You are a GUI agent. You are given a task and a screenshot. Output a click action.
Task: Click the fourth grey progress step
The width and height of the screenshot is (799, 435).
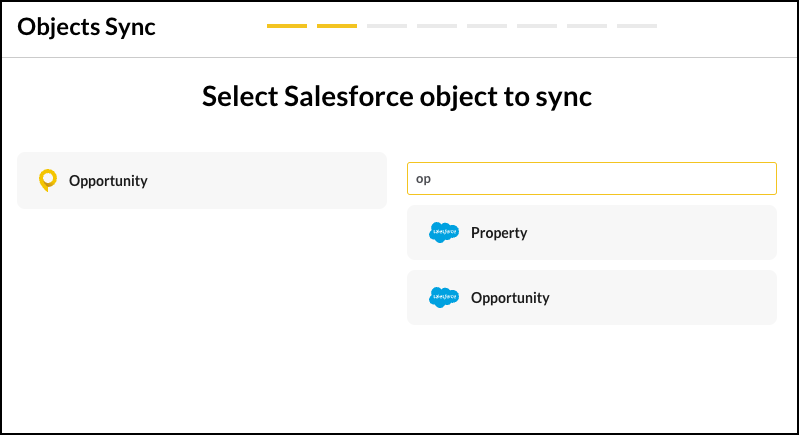[437, 26]
